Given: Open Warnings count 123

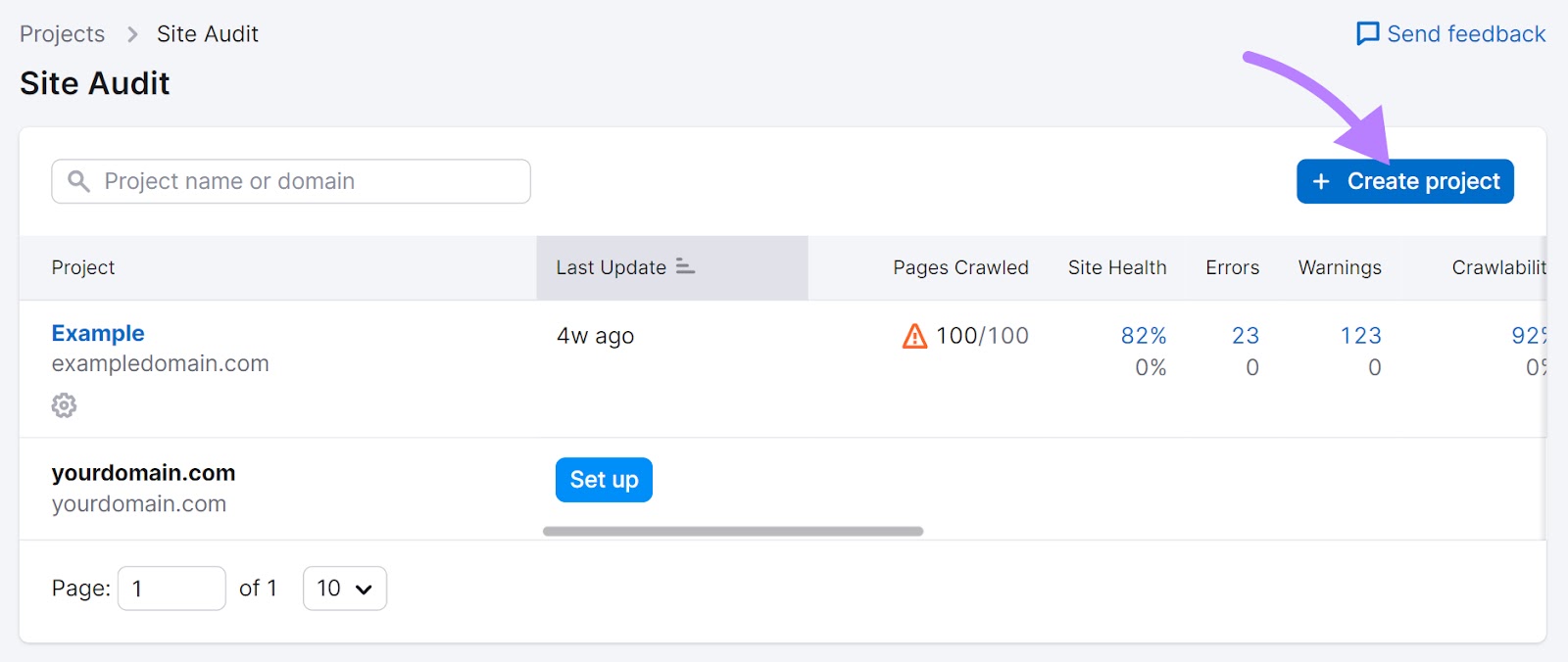Looking at the screenshot, I should [1360, 336].
